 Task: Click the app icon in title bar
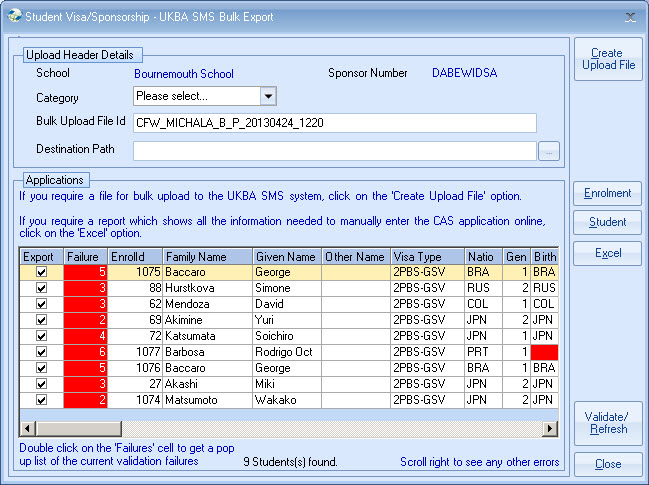(12, 16)
